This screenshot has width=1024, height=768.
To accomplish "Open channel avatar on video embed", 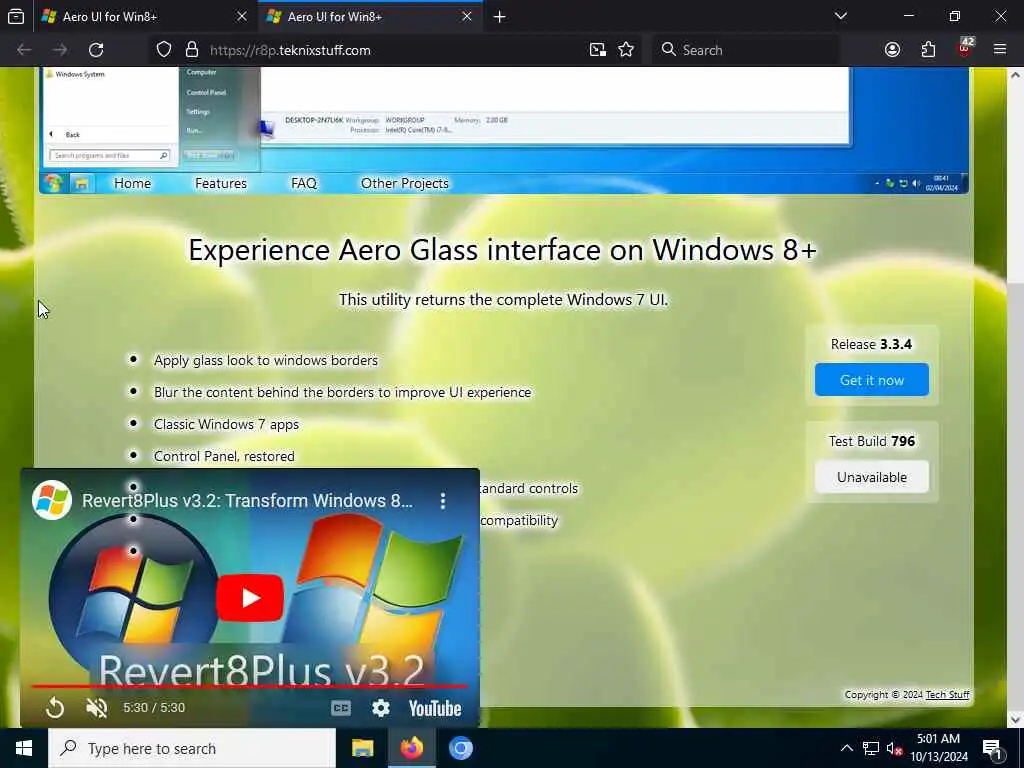I will coord(52,500).
